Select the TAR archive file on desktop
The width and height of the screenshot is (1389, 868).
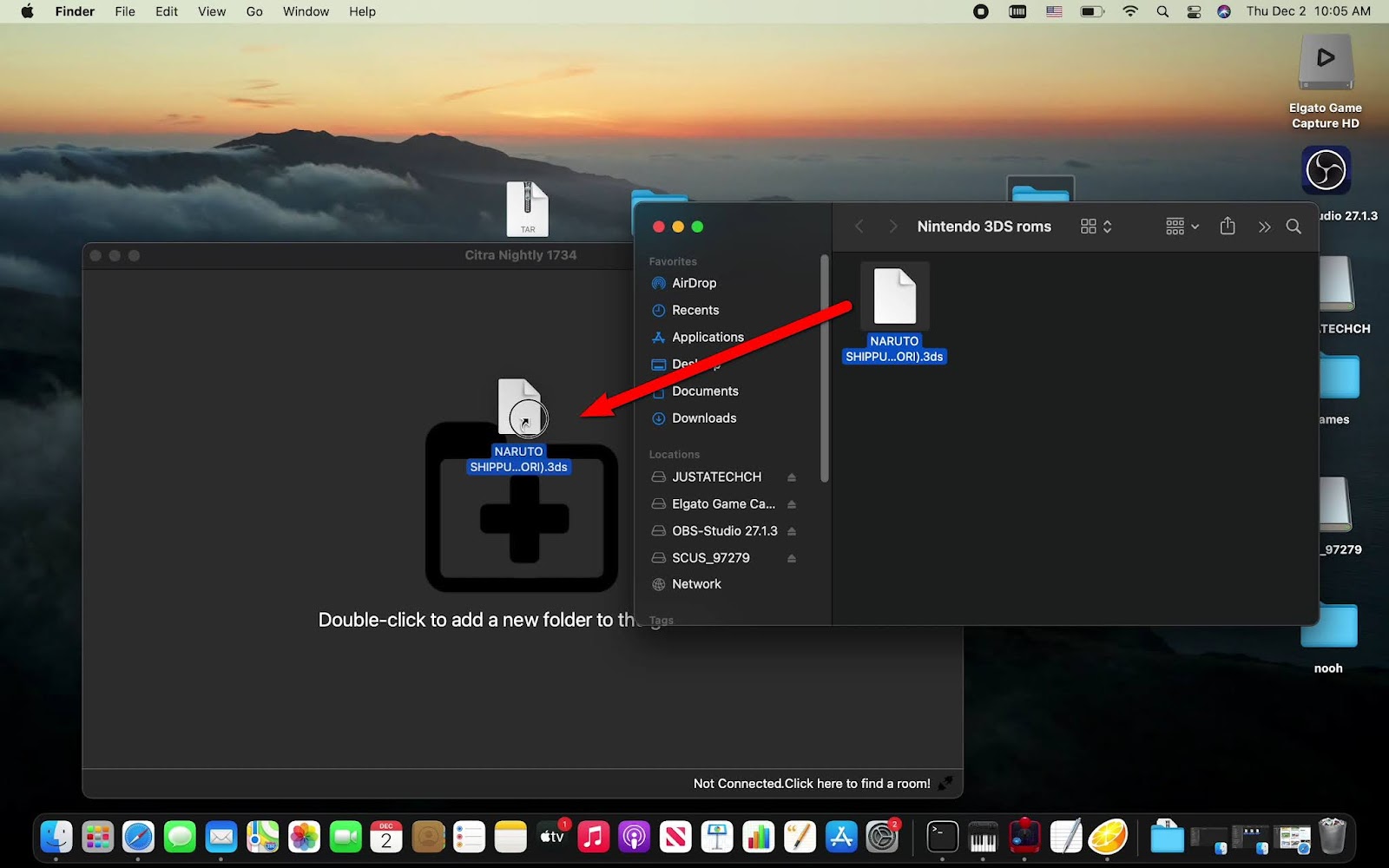(527, 209)
